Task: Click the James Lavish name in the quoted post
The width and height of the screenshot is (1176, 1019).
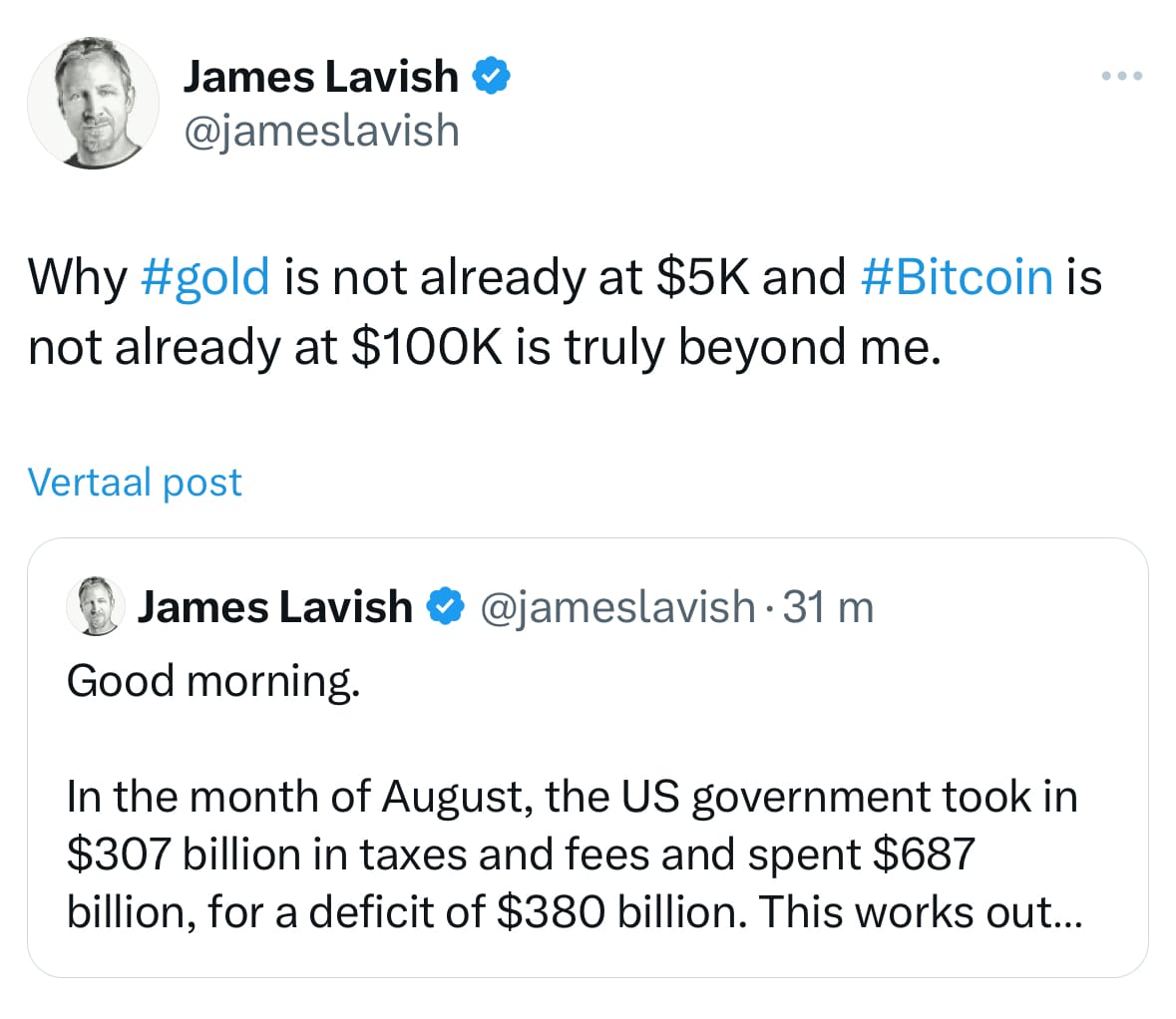Action: (275, 606)
